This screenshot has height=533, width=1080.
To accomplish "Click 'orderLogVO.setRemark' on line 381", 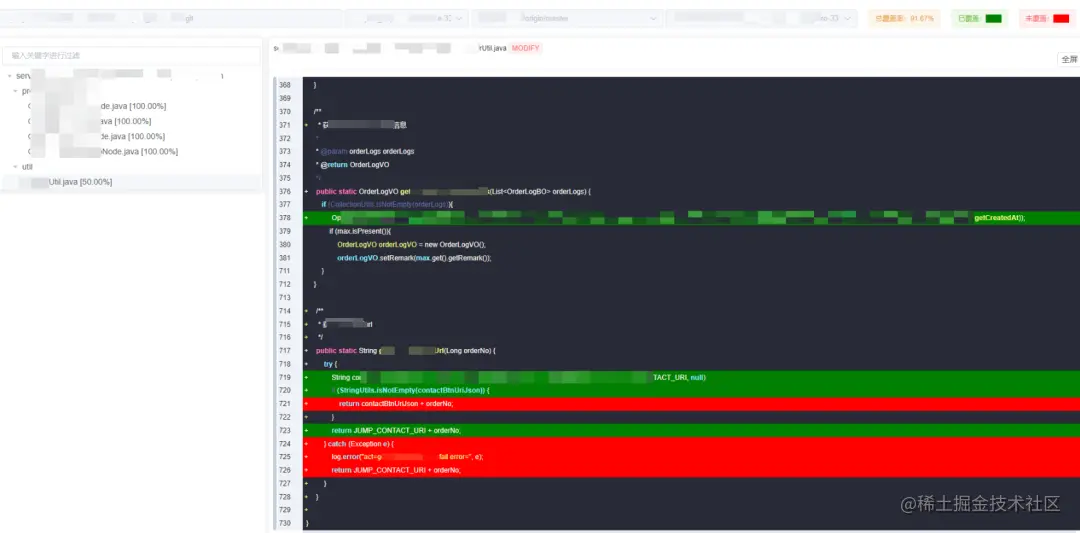I will (375, 258).
